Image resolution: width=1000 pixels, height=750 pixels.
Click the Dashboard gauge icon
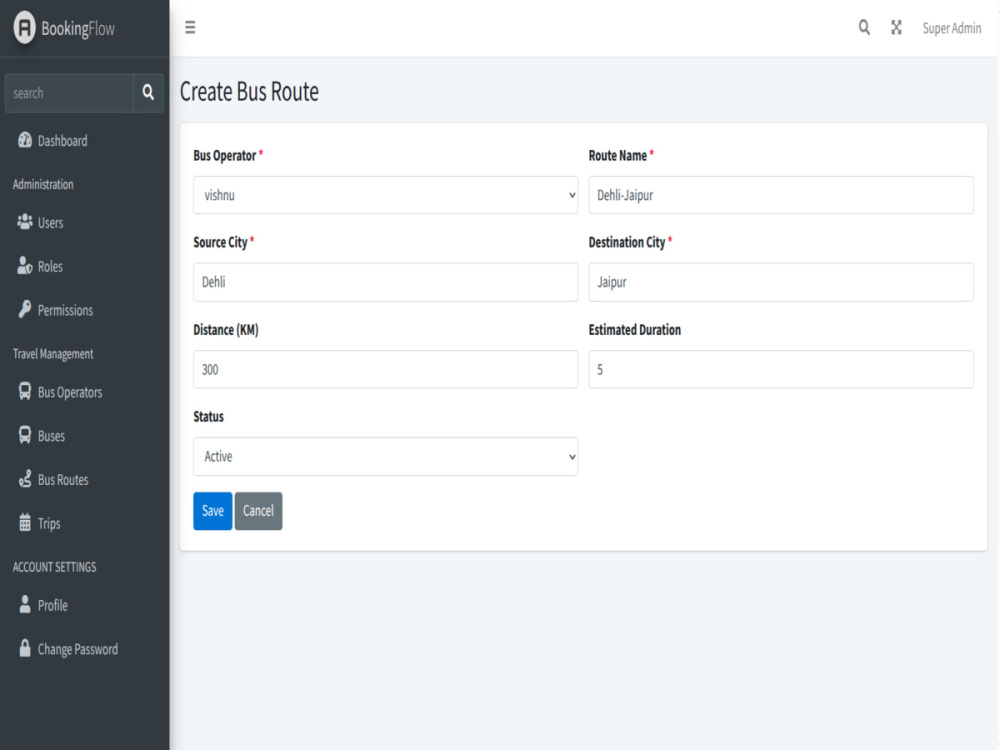(x=25, y=140)
